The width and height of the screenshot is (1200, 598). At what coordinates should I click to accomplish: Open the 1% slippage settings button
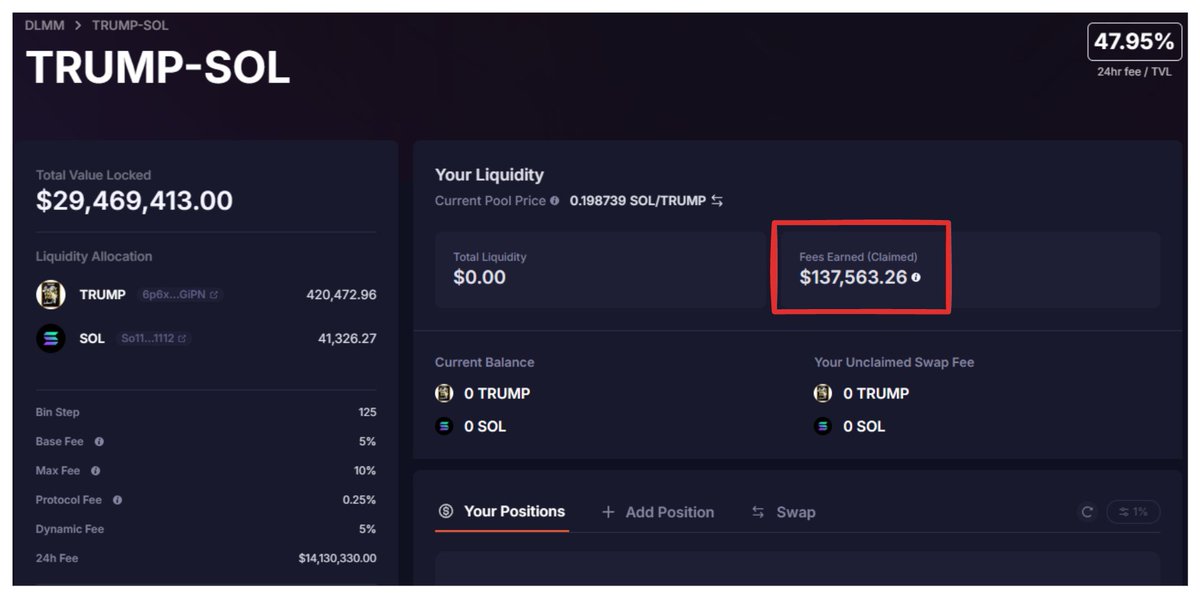1133,512
